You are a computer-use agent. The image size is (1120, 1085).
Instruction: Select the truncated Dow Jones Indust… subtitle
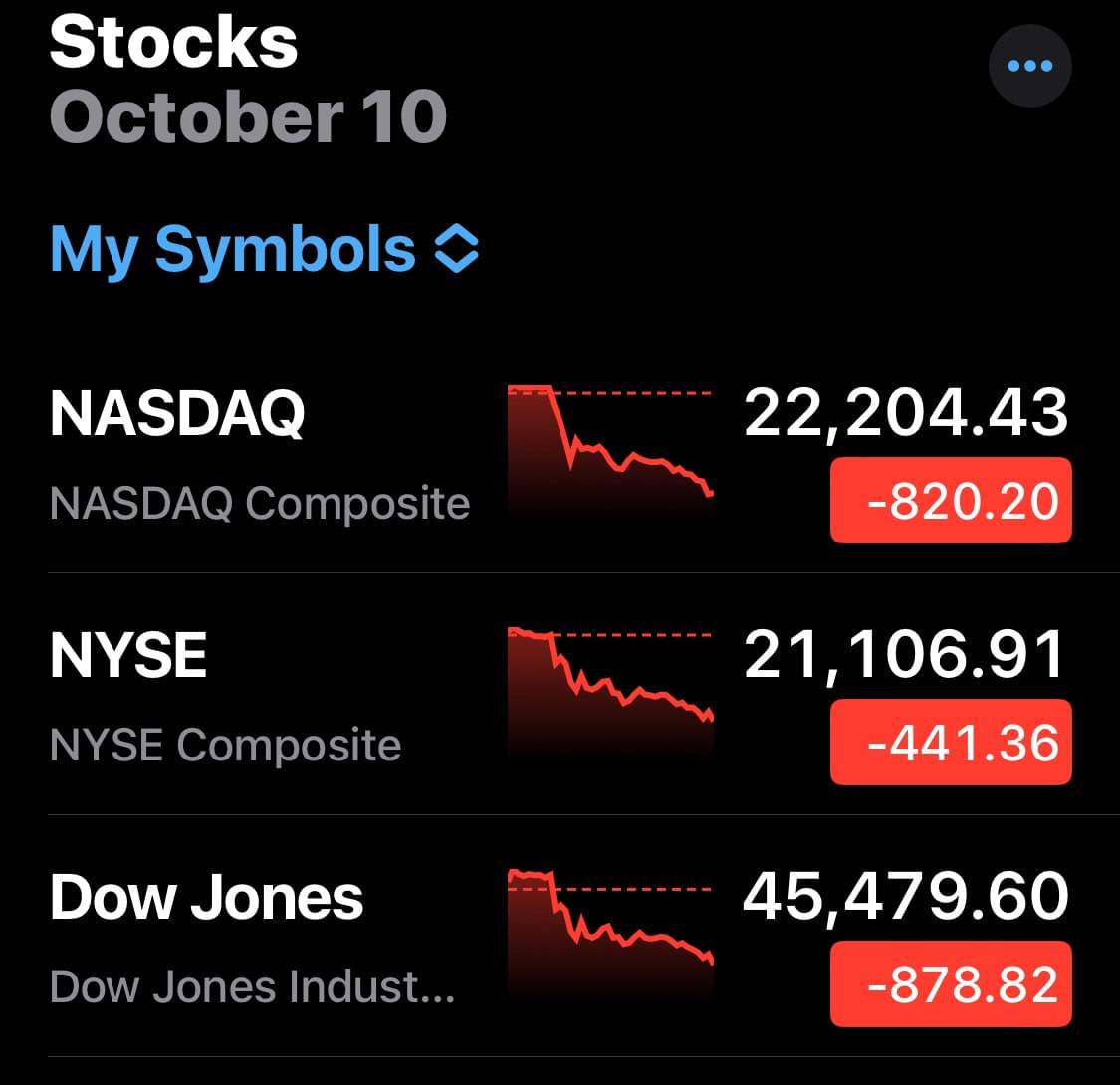click(252, 986)
